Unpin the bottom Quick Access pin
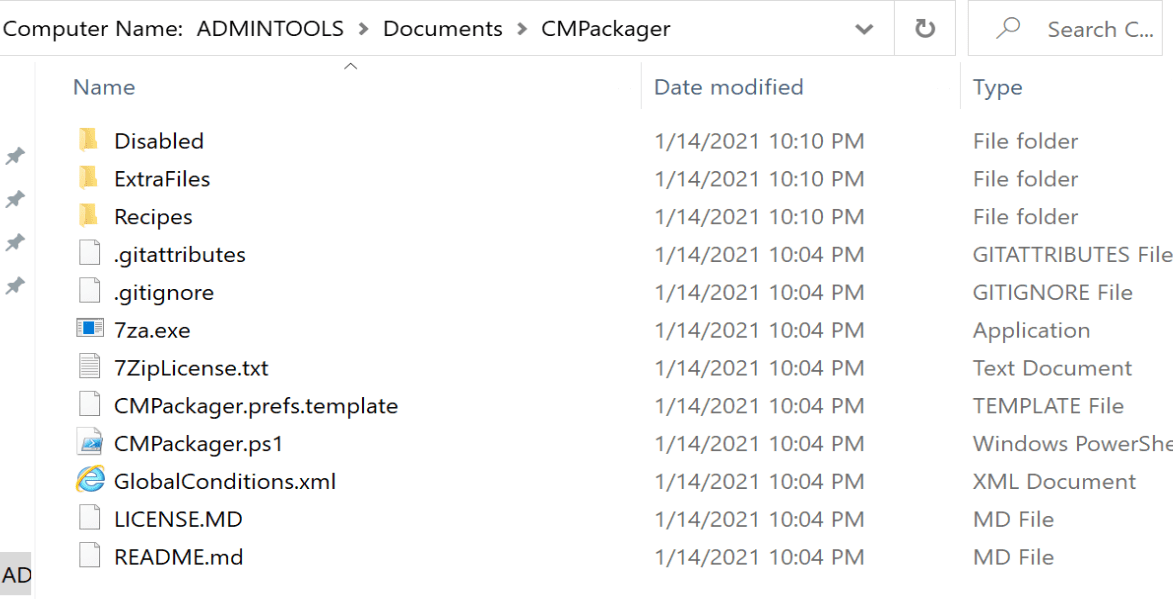The image size is (1173, 599). coord(14,284)
